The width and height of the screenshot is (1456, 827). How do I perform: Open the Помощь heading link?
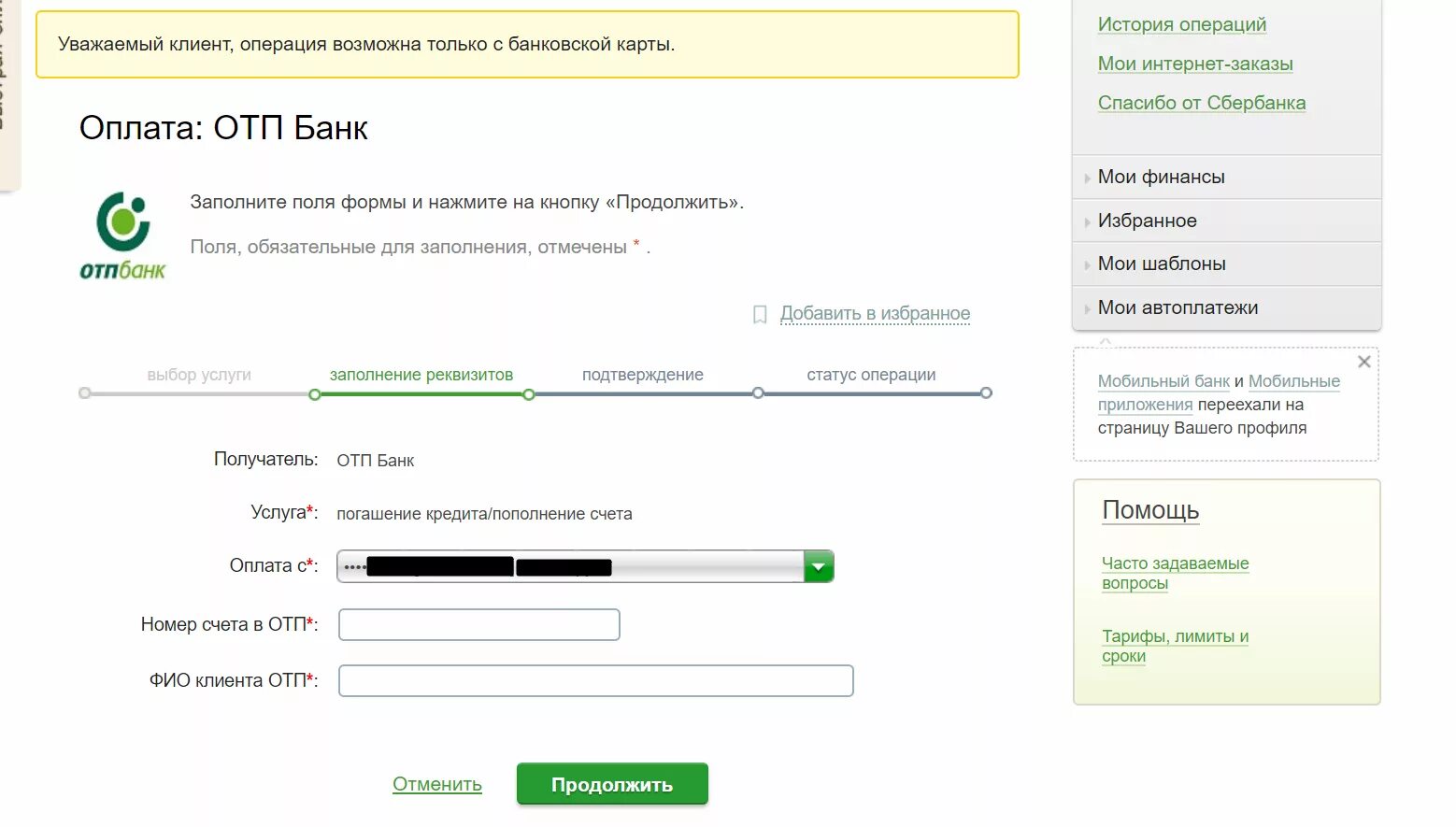[1150, 510]
